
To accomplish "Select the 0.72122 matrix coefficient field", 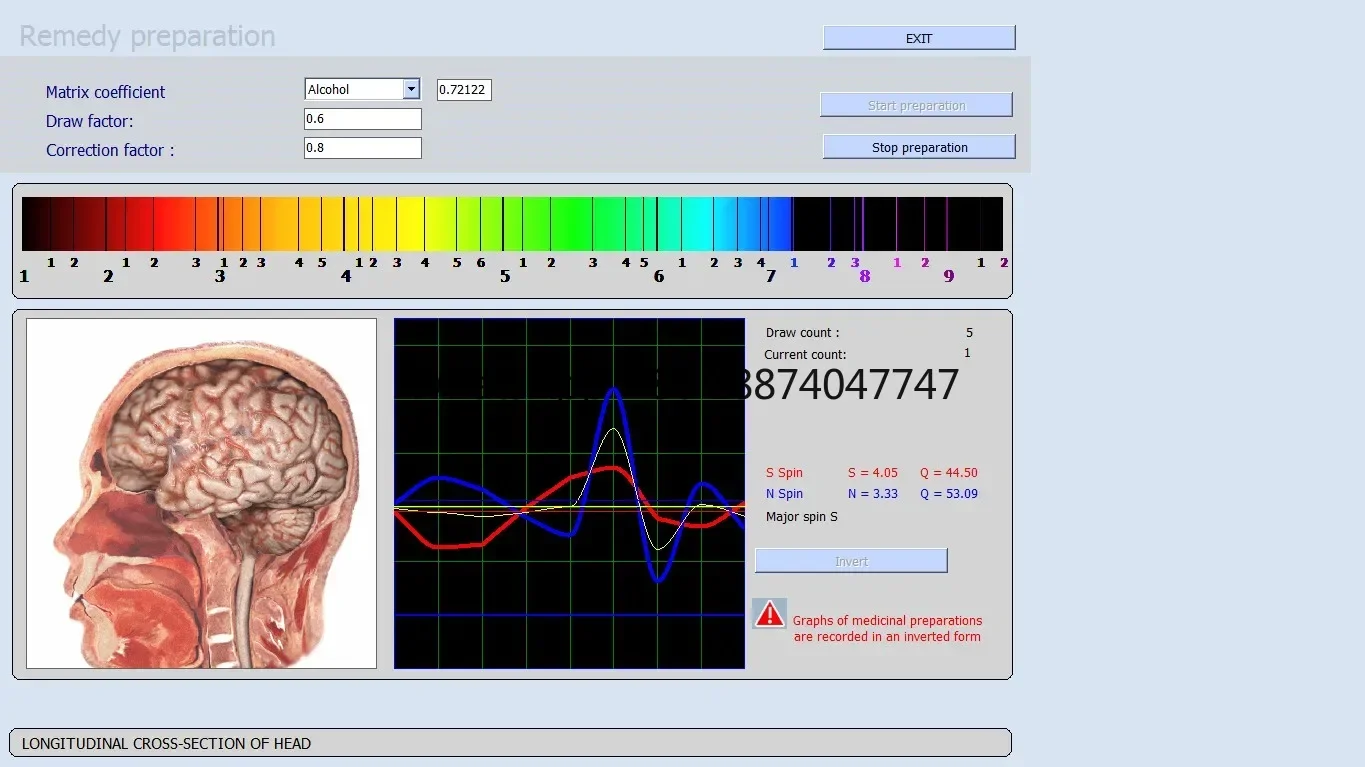I will (464, 90).
